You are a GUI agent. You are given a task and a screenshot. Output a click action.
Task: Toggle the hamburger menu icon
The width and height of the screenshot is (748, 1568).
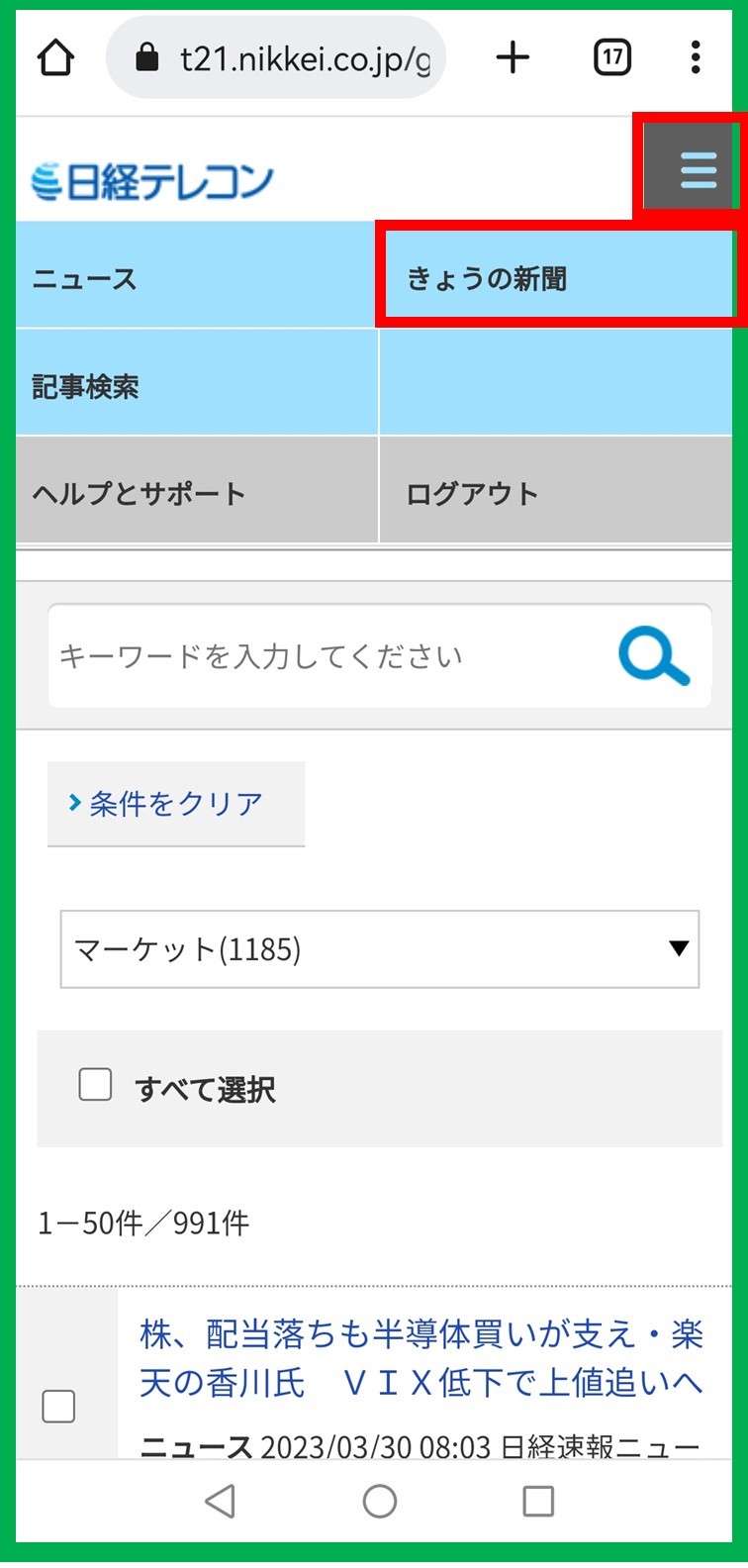[x=697, y=170]
